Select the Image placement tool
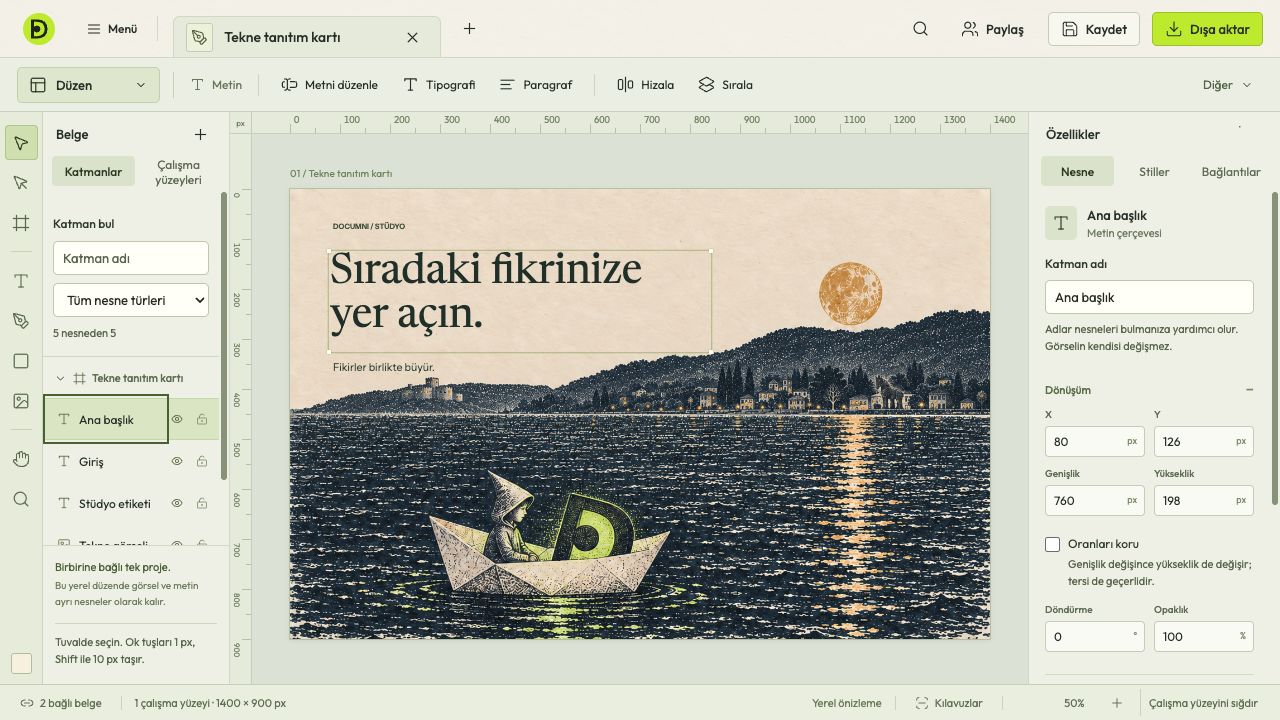 21,401
